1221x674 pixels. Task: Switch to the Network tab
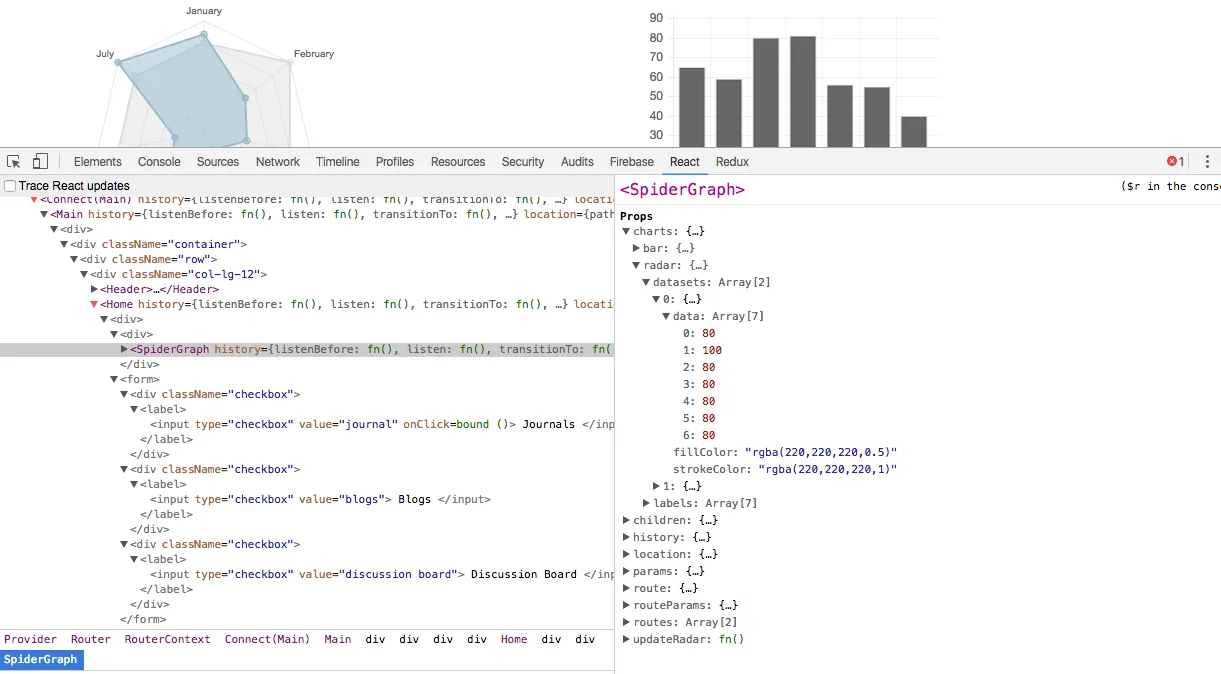[278, 162]
